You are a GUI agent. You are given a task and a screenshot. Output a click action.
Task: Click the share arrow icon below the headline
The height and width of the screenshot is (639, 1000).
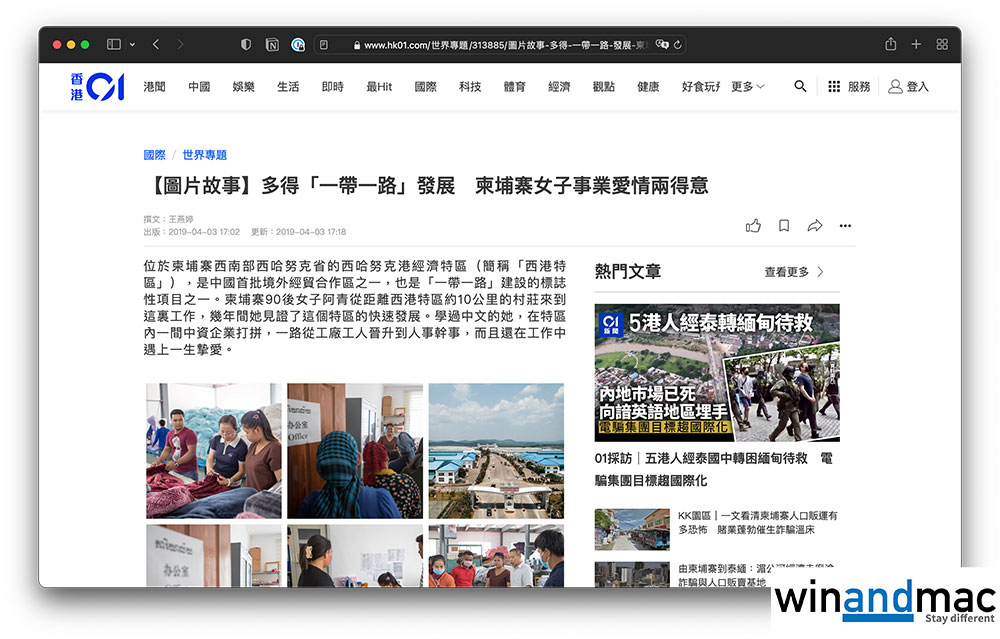point(815,226)
